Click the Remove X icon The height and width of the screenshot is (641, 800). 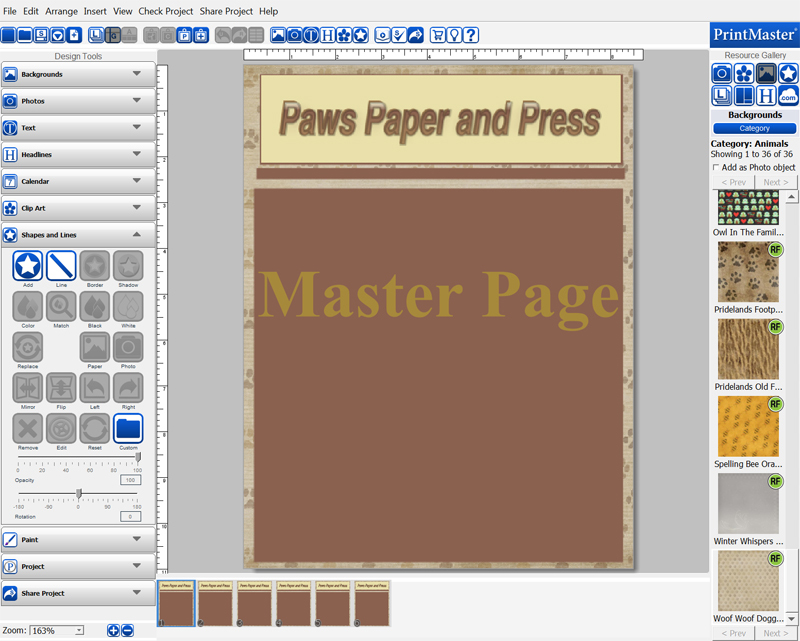click(28, 429)
